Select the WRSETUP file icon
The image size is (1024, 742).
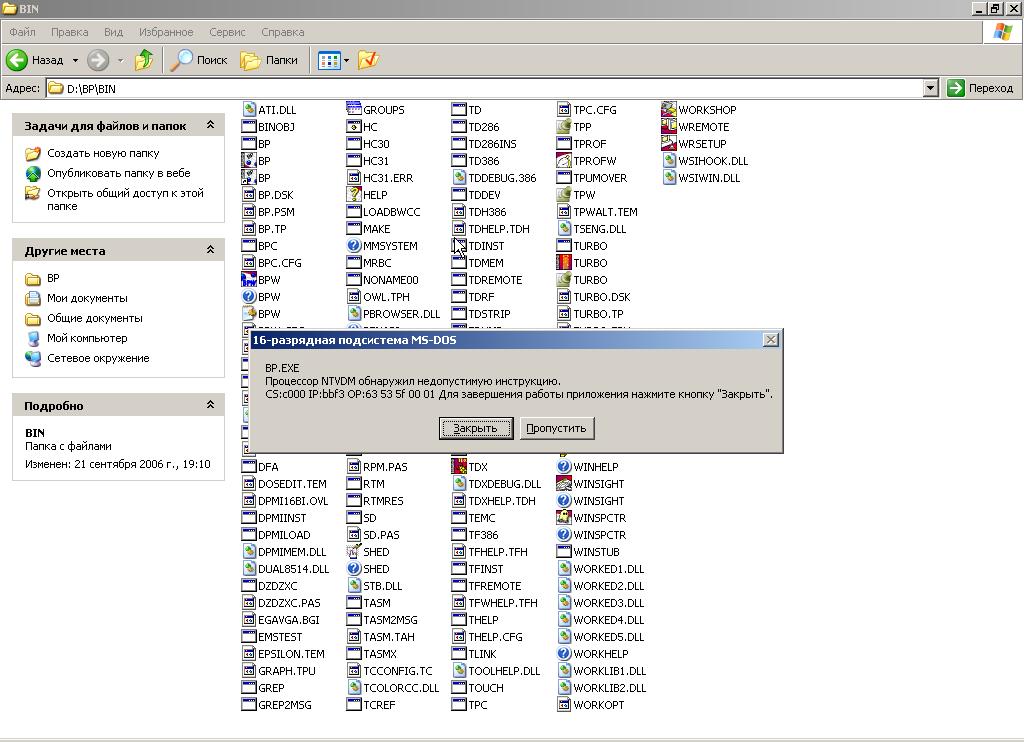(668, 144)
